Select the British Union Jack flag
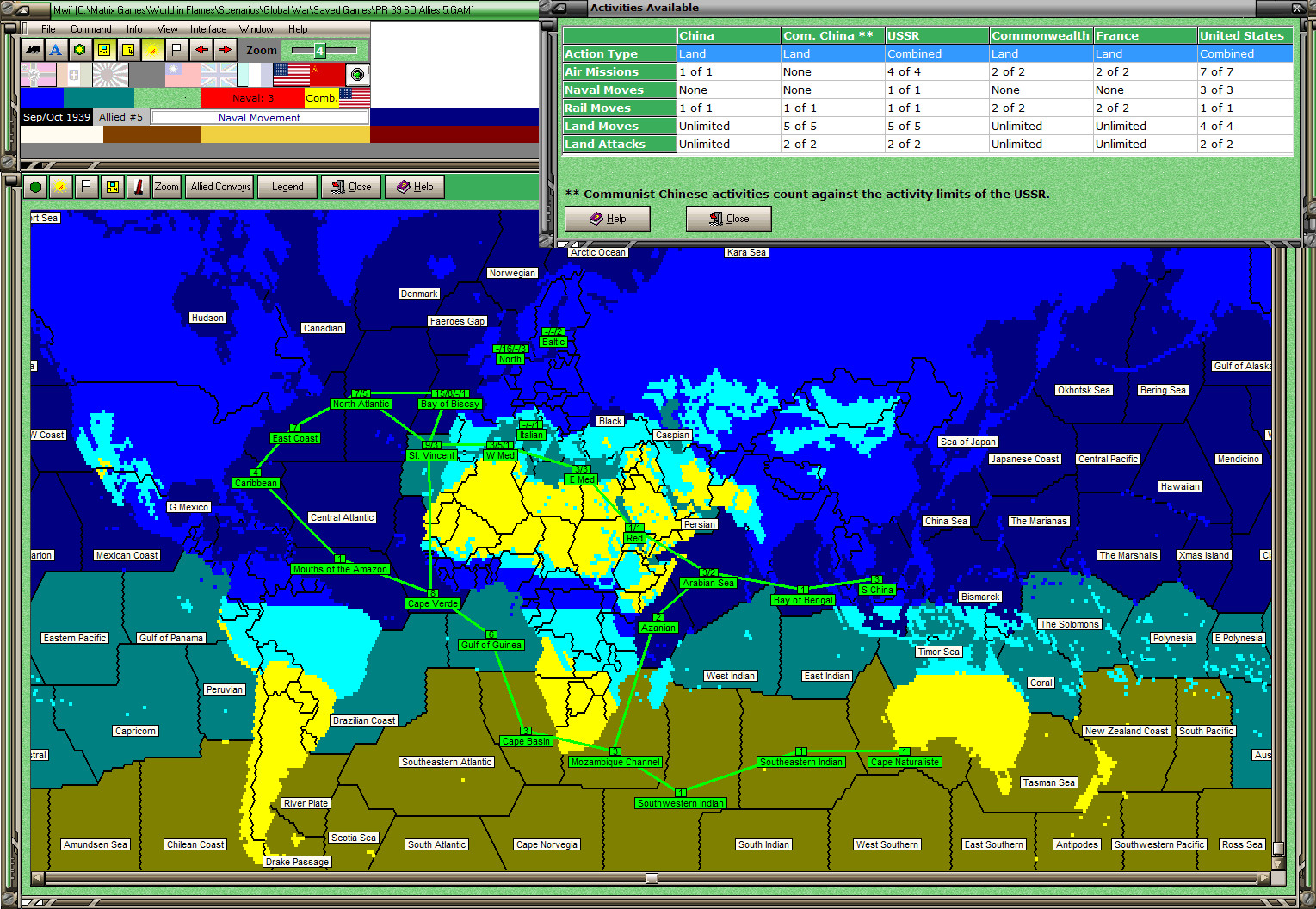Viewport: 1316px width, 909px height. (219, 75)
